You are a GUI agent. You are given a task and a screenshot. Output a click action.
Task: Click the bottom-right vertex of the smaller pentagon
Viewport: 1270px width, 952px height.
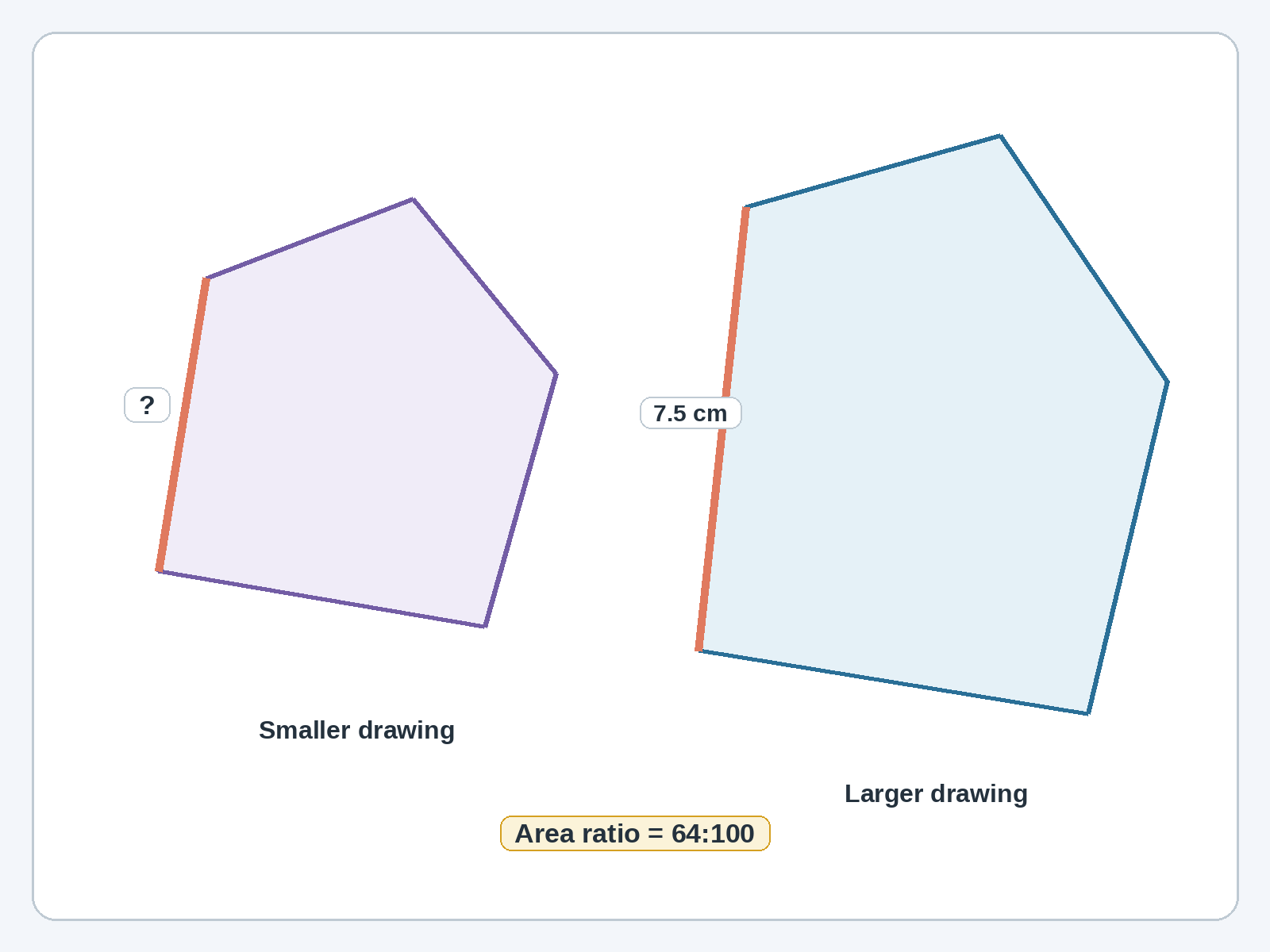pyautogui.click(x=484, y=627)
